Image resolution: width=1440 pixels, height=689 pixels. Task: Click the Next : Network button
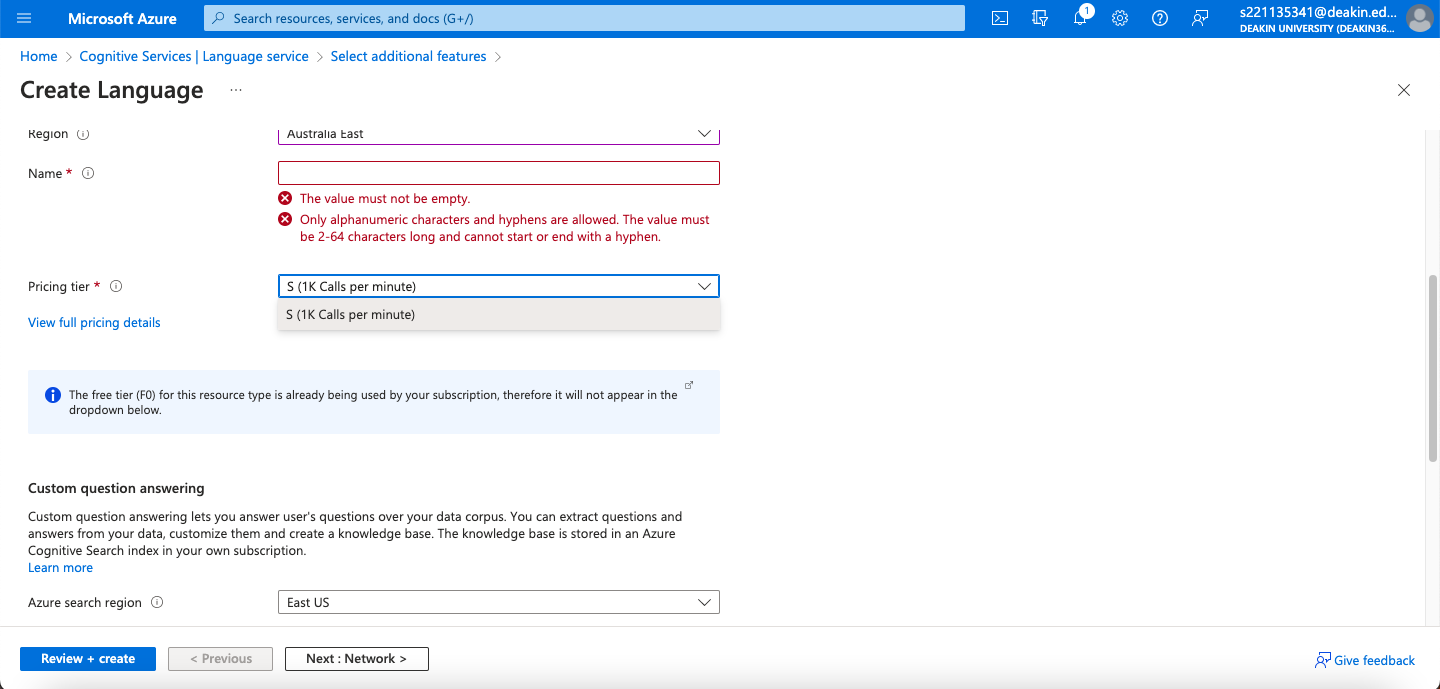pos(357,659)
